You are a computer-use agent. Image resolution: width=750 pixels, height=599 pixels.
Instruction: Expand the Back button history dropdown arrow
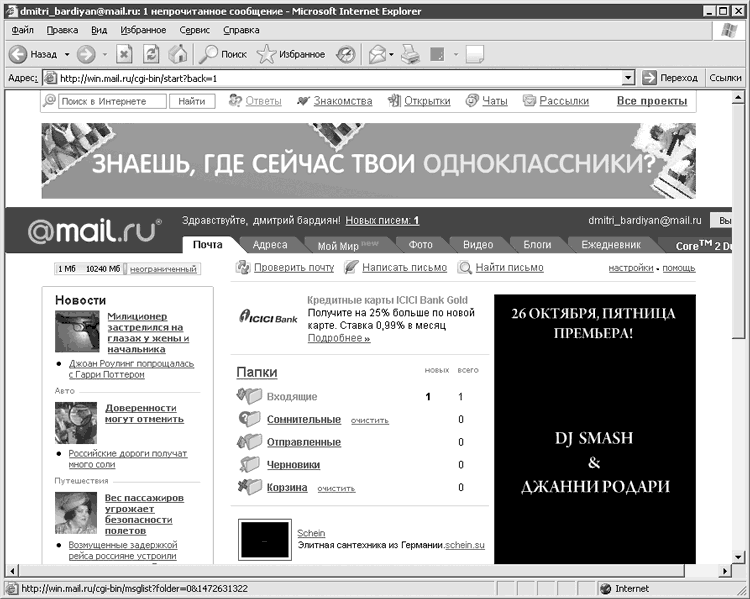pos(67,54)
